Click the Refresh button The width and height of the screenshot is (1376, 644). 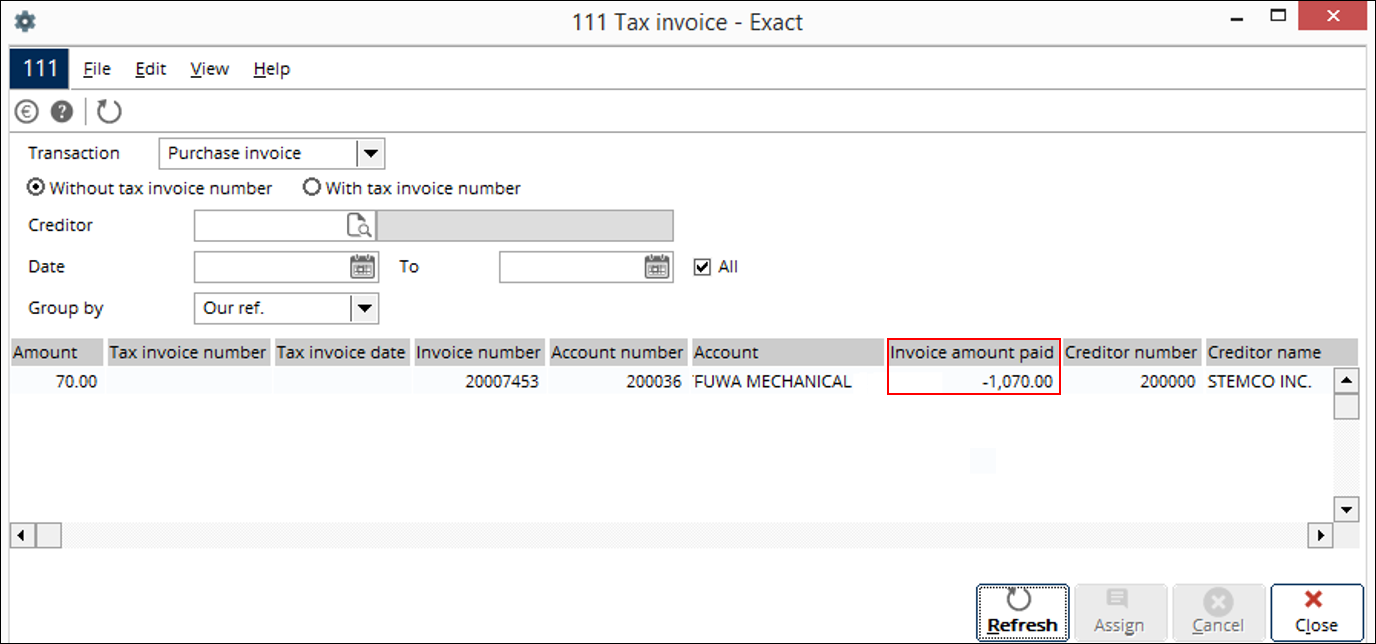pyautogui.click(x=1023, y=613)
